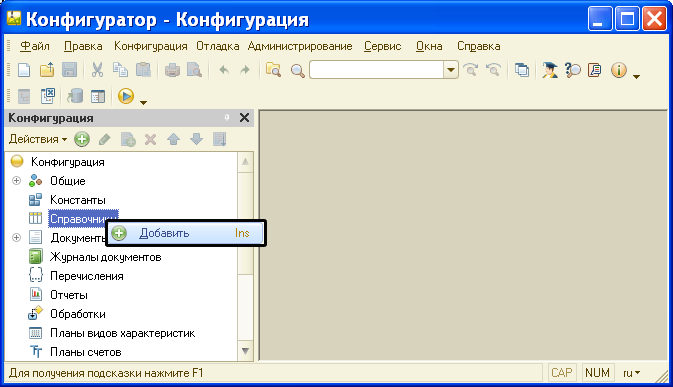
Task: Open the dropdown arrow next to debug play button
Action: tap(143, 103)
